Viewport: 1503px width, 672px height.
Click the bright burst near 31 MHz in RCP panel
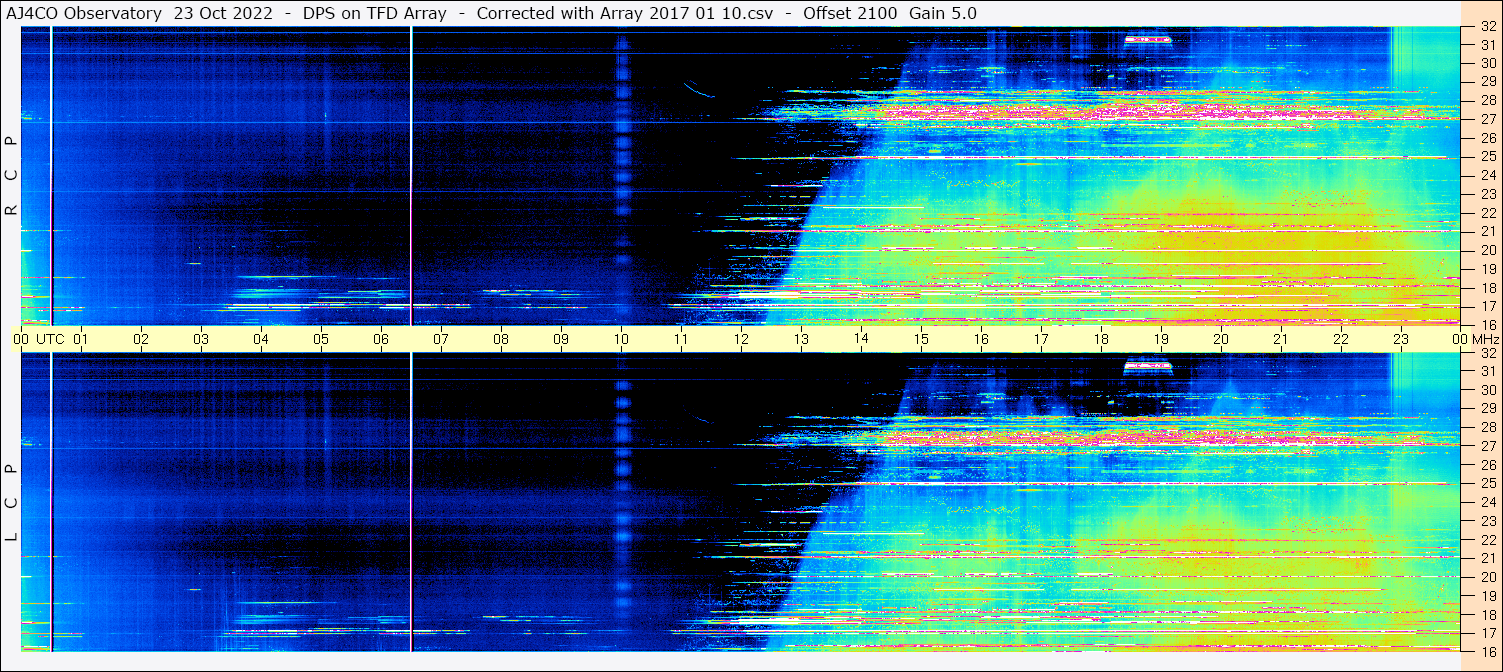click(x=1147, y=40)
